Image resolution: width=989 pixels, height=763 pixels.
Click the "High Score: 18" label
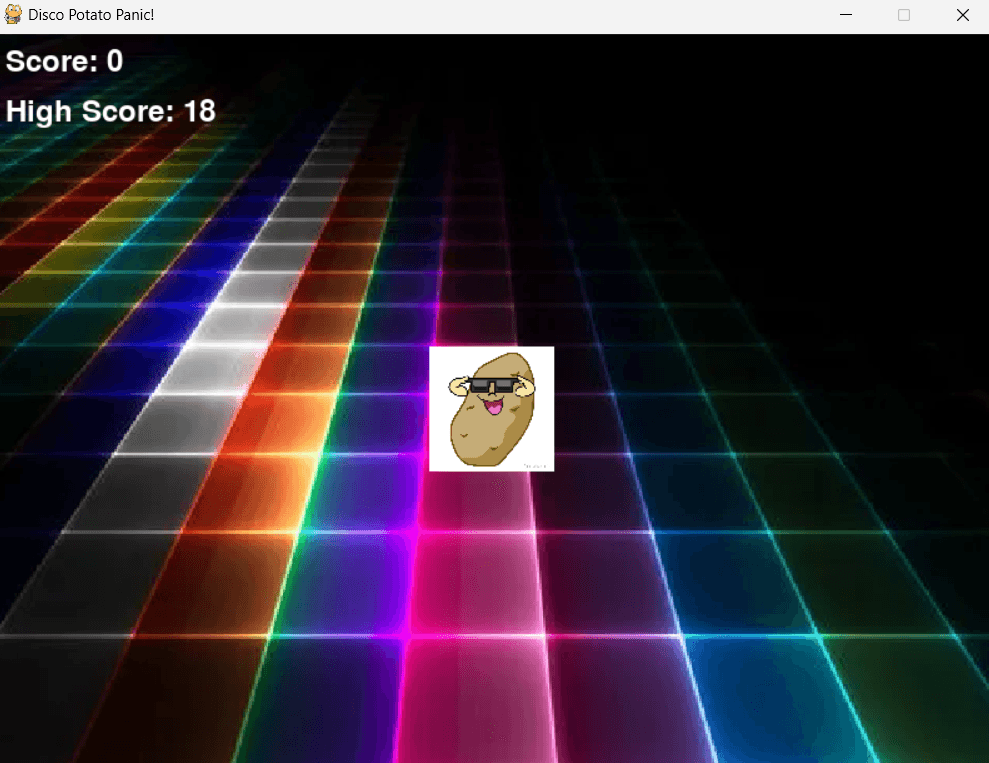[x=110, y=111]
